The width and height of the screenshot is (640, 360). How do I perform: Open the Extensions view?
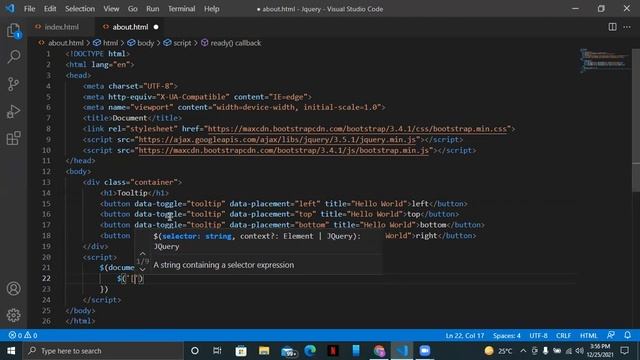click(13, 138)
